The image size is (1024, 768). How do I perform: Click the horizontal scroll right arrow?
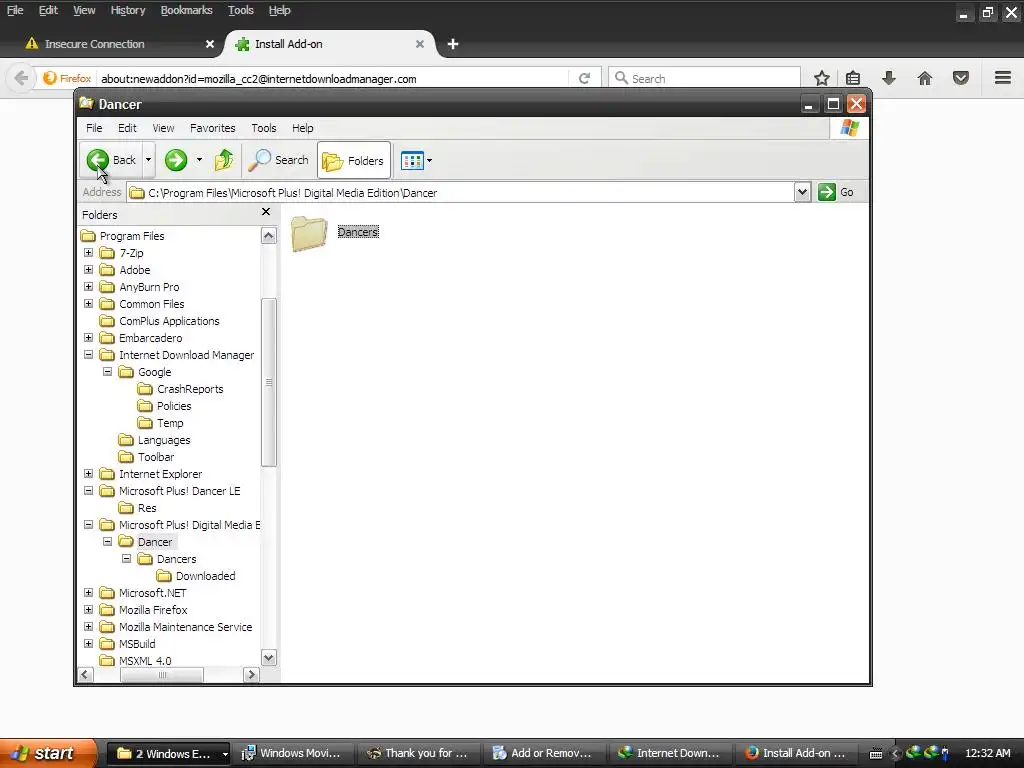251,675
